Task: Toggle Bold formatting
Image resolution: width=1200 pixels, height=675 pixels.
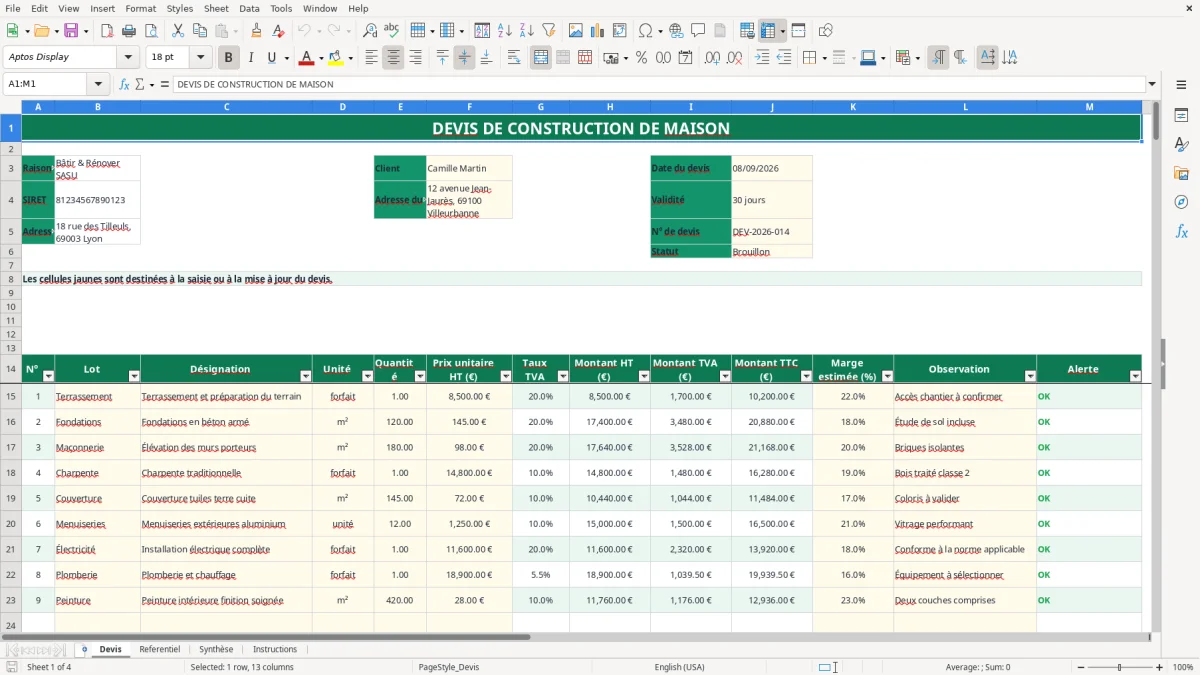Action: click(x=228, y=58)
